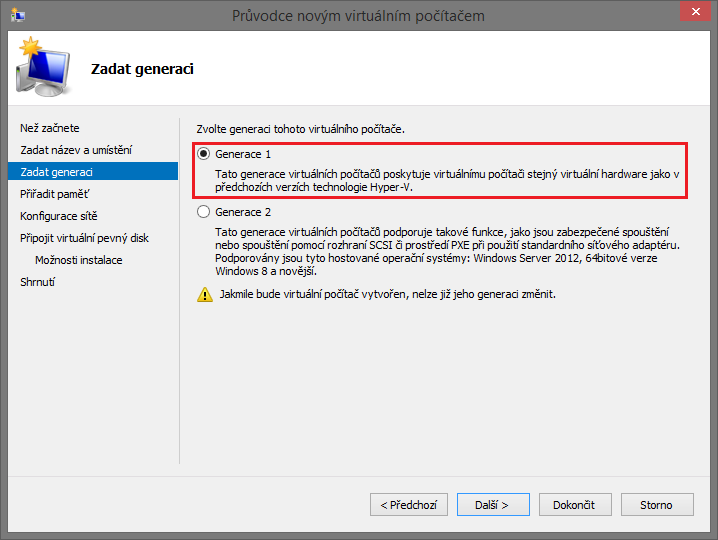Image resolution: width=718 pixels, height=540 pixels.
Task: Select the Generace 2 radio button
Action: pyautogui.click(x=204, y=212)
